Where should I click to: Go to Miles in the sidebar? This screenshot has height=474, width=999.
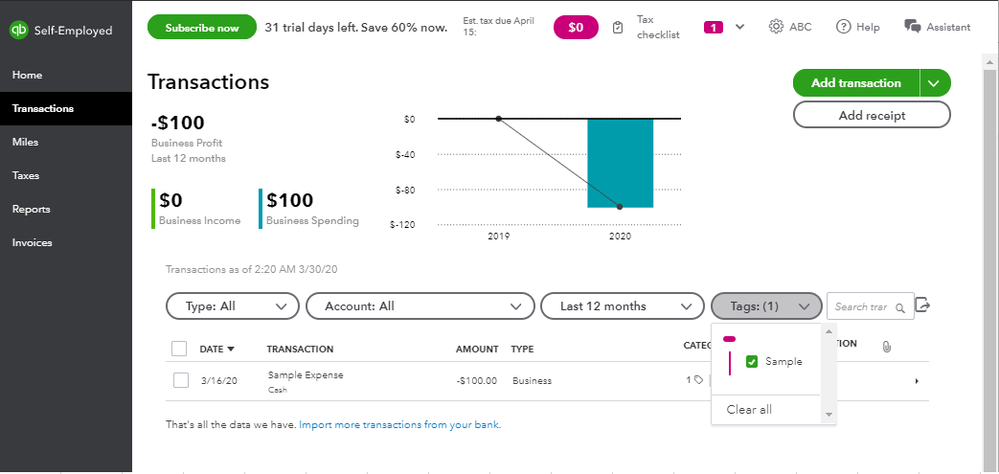25,142
